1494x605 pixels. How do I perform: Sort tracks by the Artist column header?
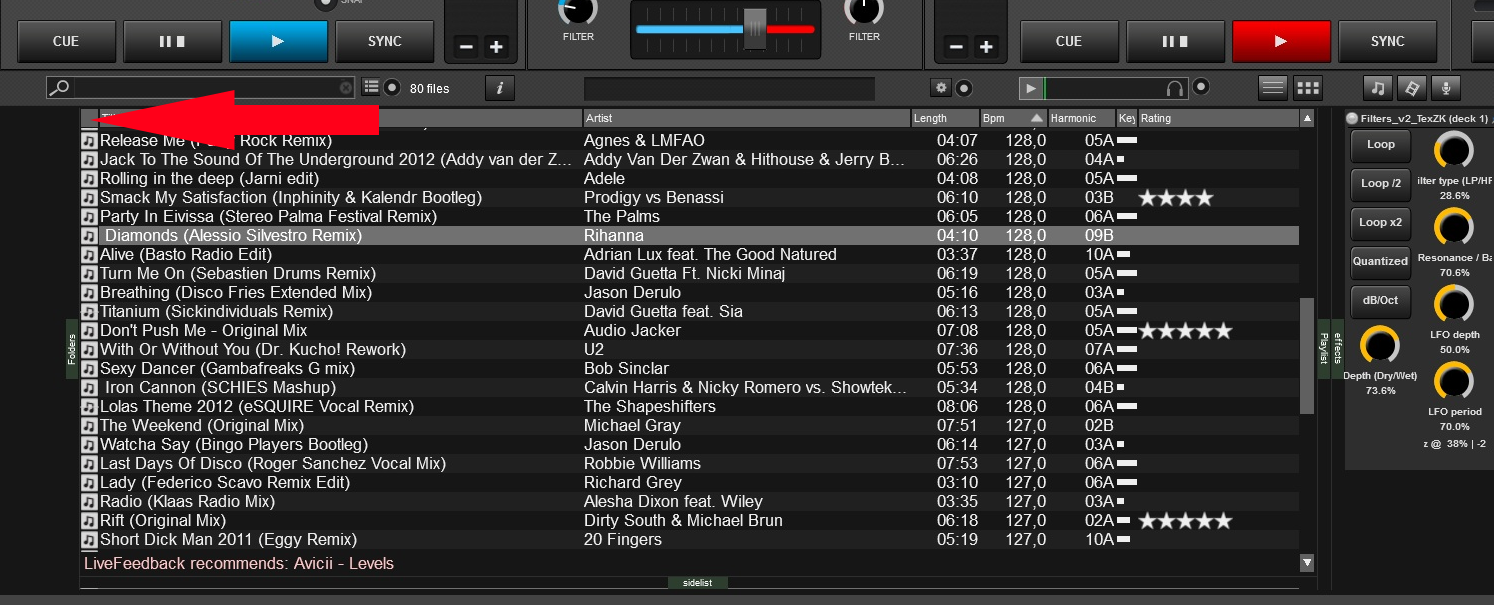pyautogui.click(x=746, y=118)
